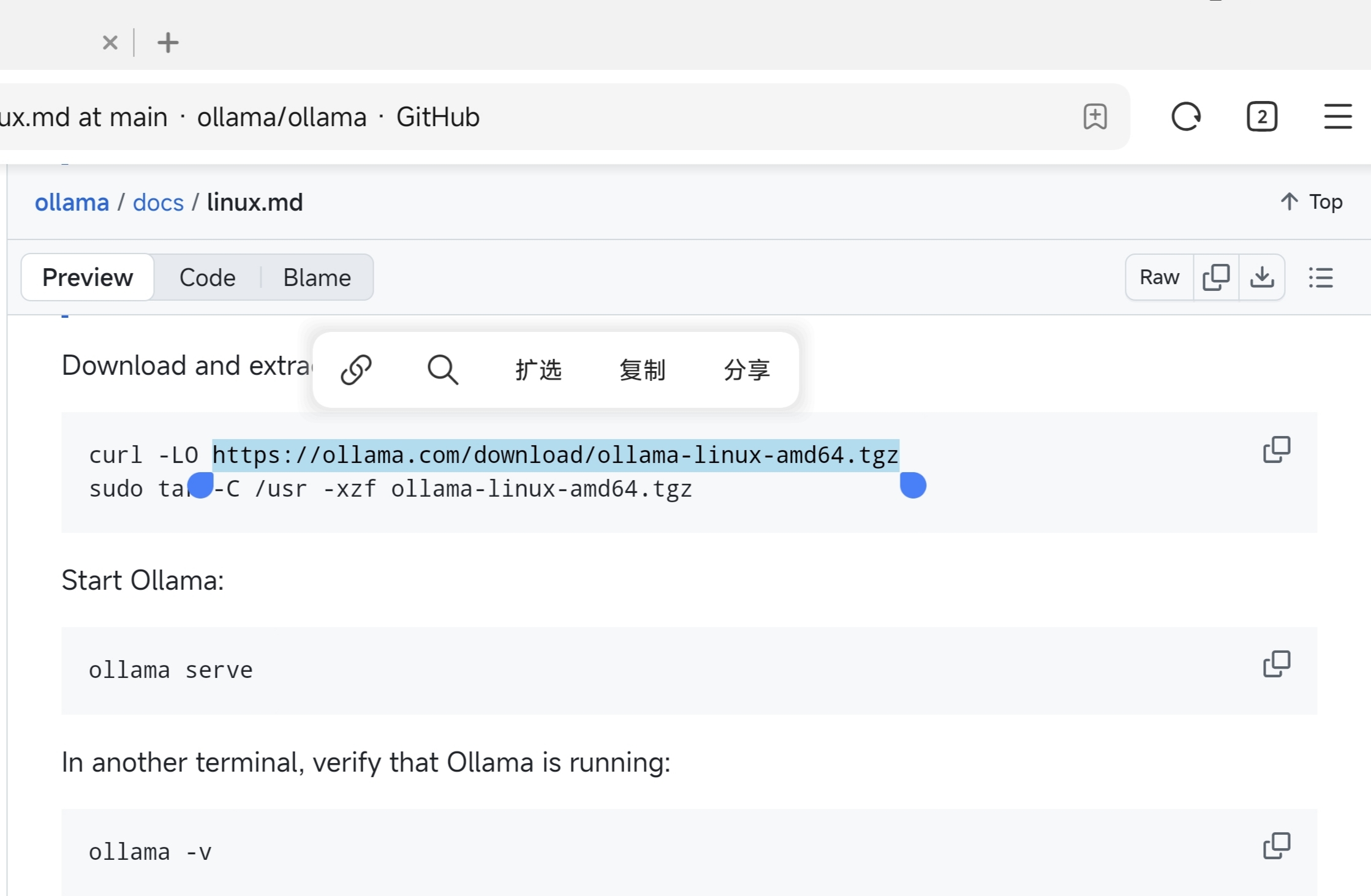Choose 扩选 to expand selection

pyautogui.click(x=538, y=370)
